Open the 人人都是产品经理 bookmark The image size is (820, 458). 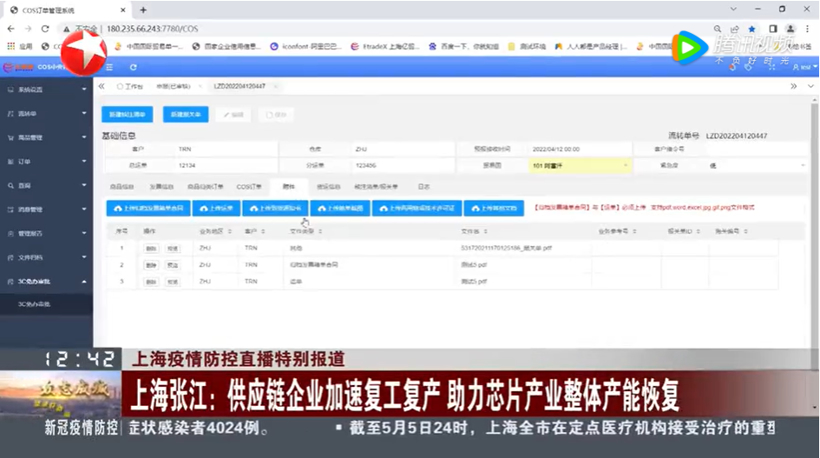coord(591,46)
